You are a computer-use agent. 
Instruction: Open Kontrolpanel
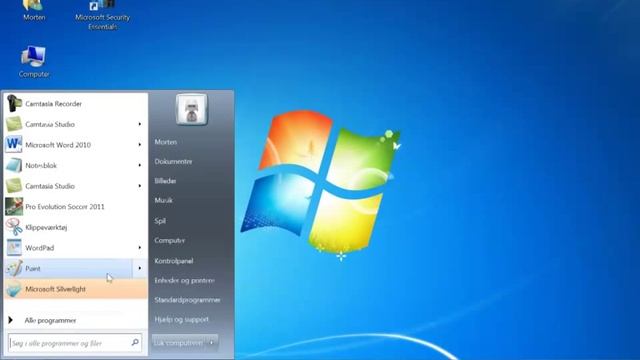coord(173,261)
